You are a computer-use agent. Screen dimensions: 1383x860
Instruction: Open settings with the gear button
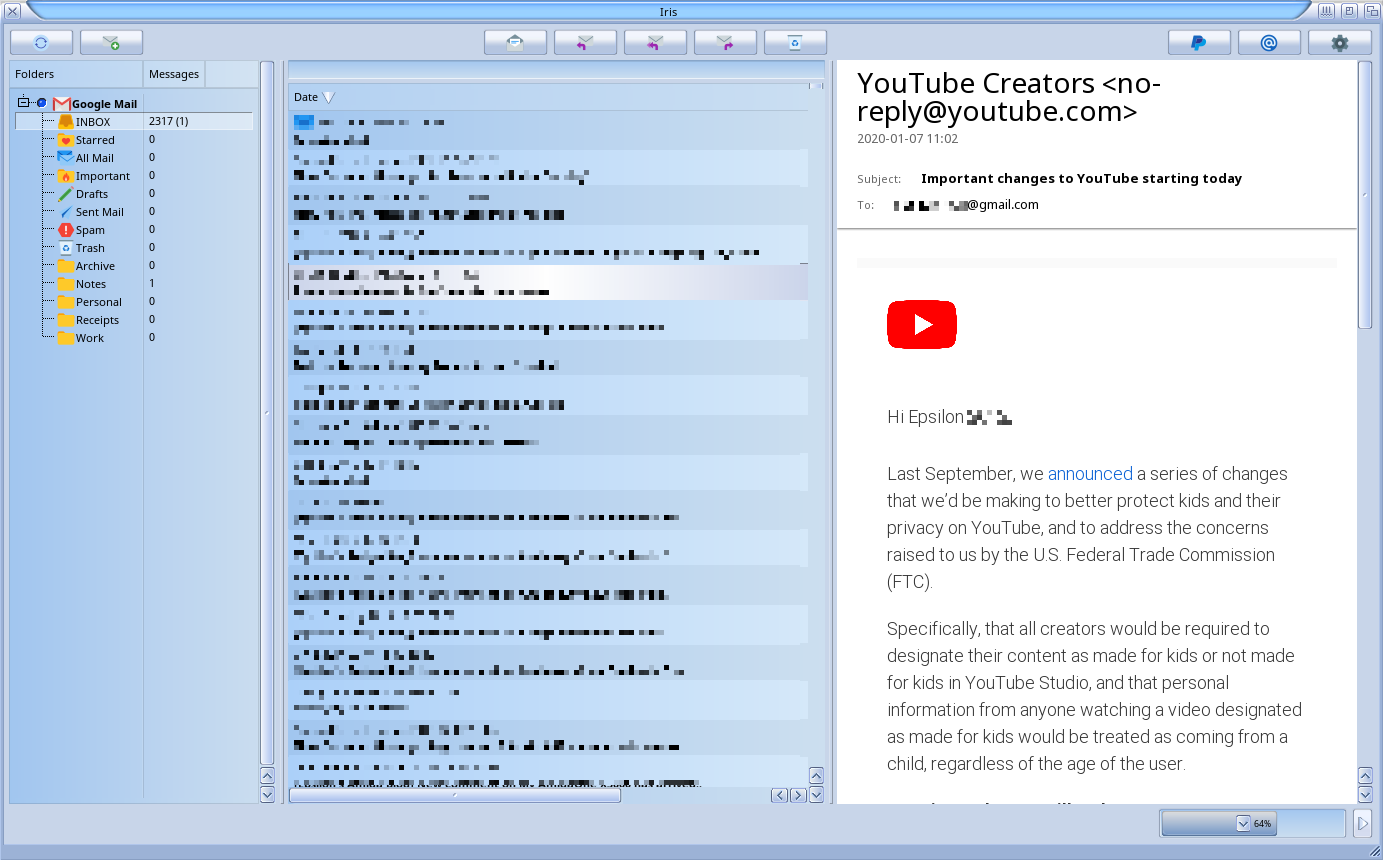pyautogui.click(x=1339, y=43)
